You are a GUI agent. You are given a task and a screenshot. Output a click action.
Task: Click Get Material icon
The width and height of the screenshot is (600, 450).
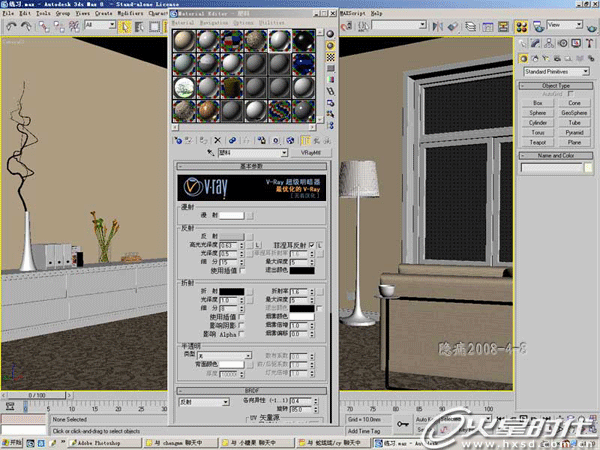[178, 140]
